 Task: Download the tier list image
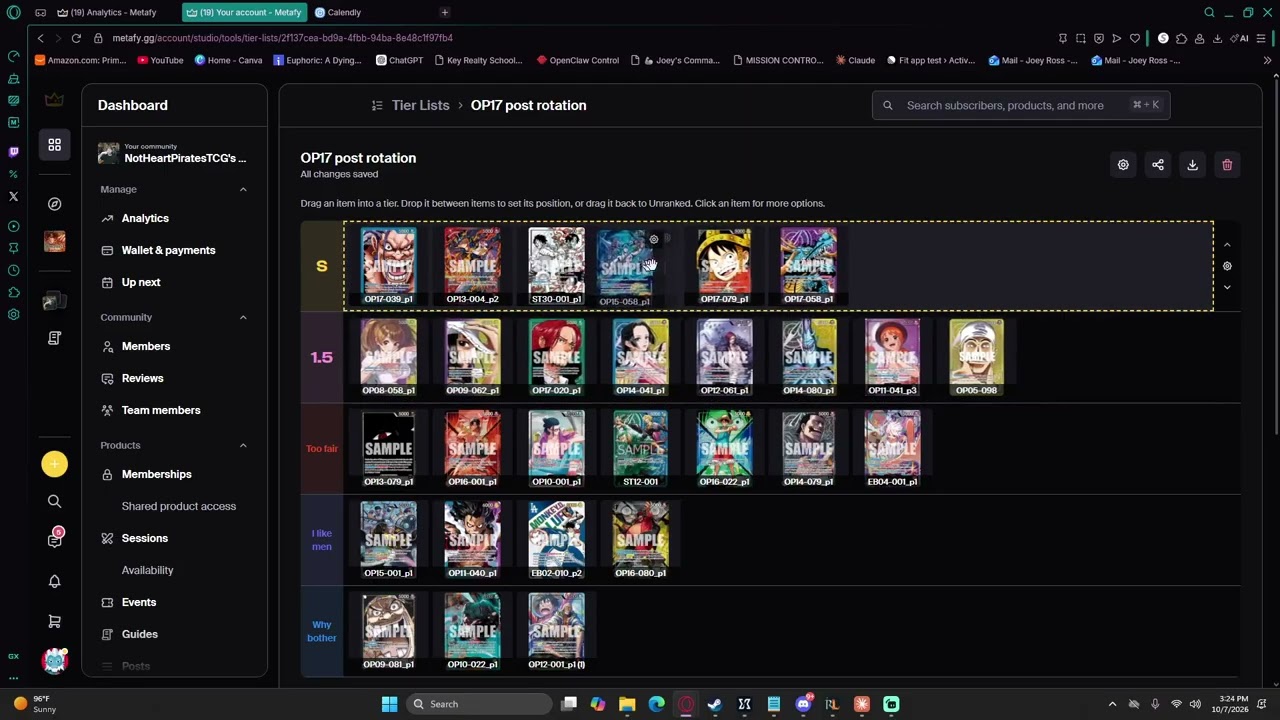pyautogui.click(x=1192, y=165)
